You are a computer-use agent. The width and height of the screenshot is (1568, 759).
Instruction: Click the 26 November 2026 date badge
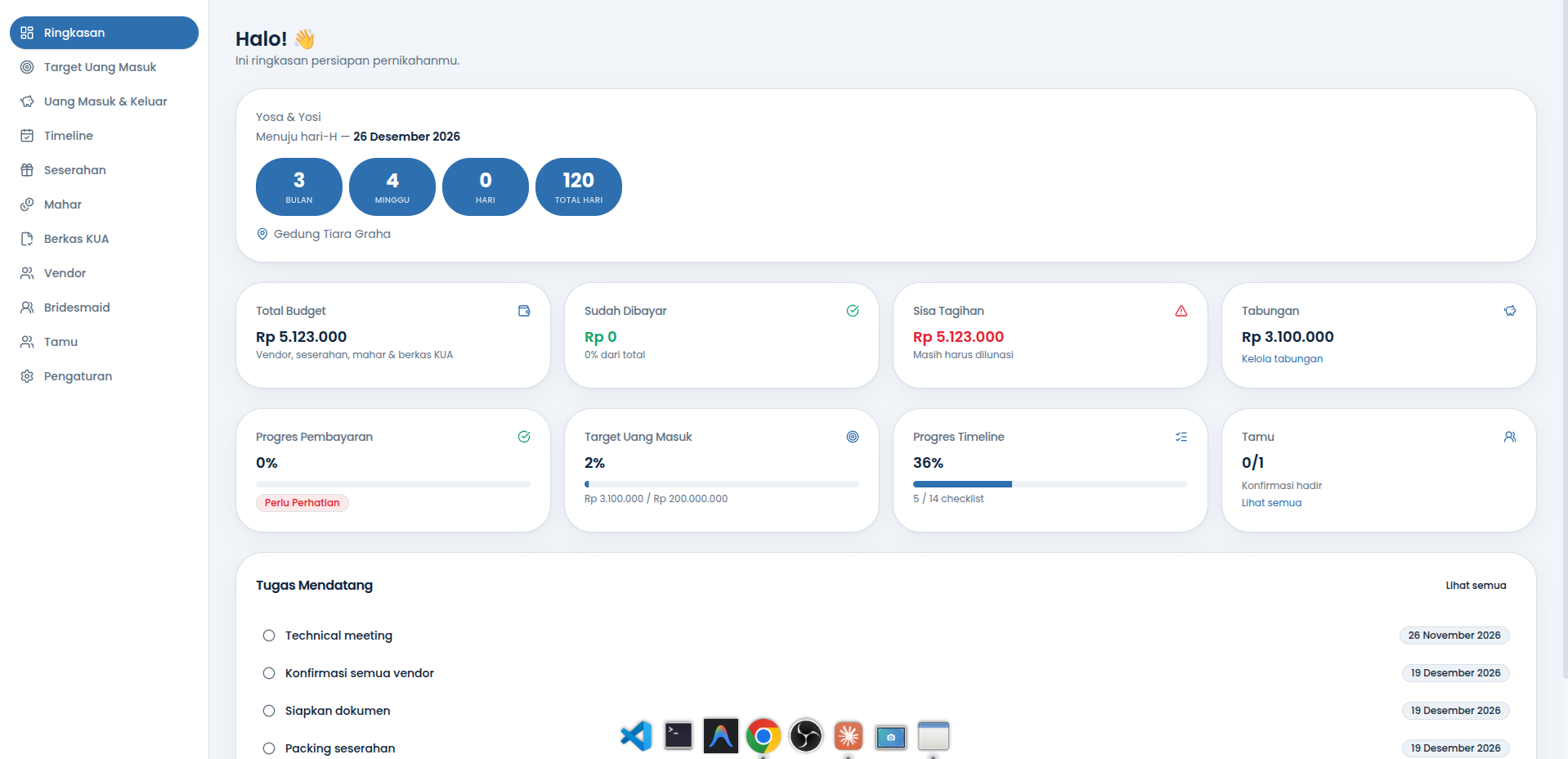[x=1454, y=635]
